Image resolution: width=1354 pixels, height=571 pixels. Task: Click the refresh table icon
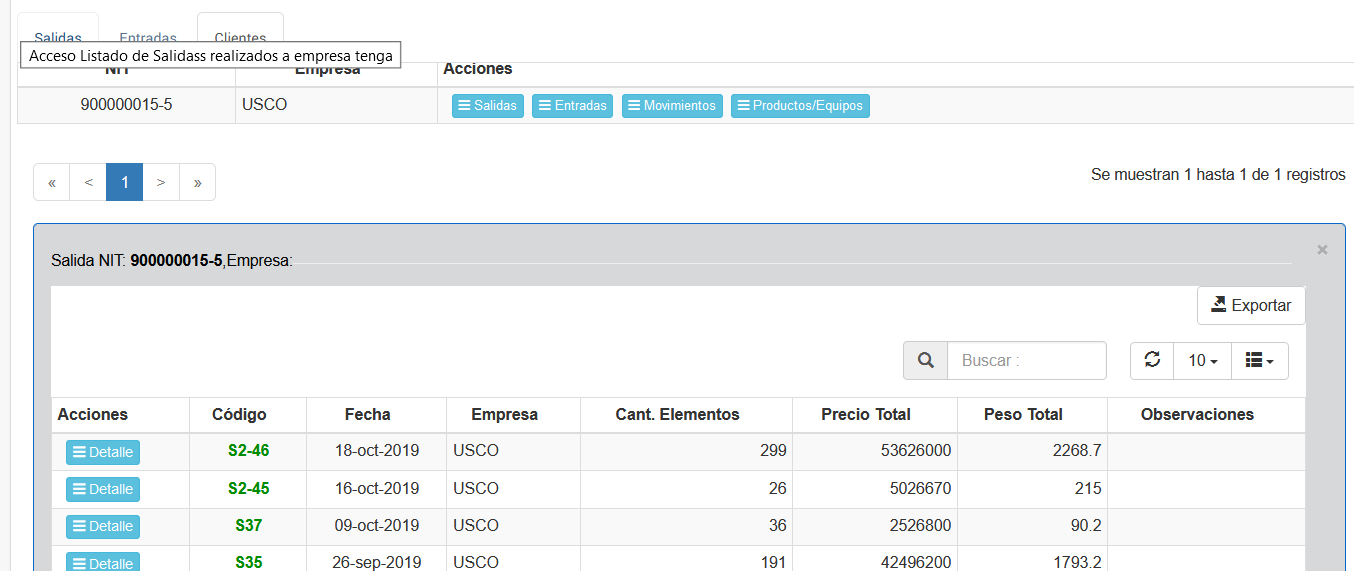coord(1152,360)
